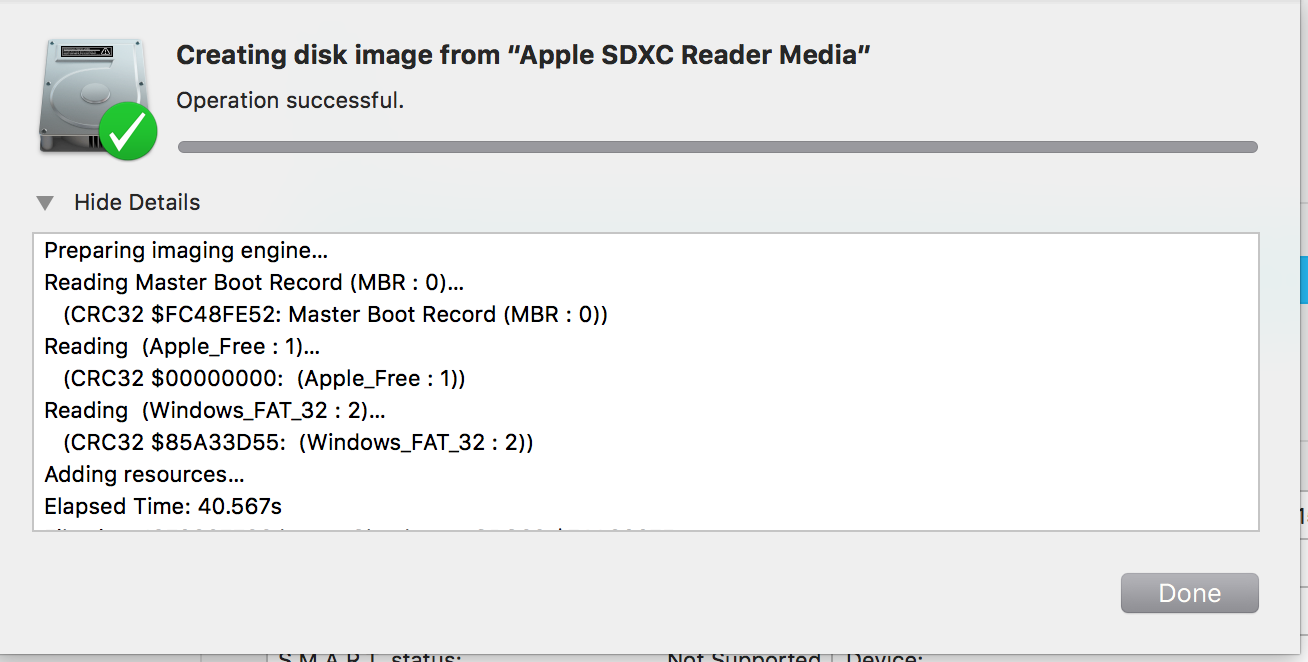Select the Preparing imaging engine log line
This screenshot has width=1308, height=662.
pyautogui.click(x=186, y=251)
